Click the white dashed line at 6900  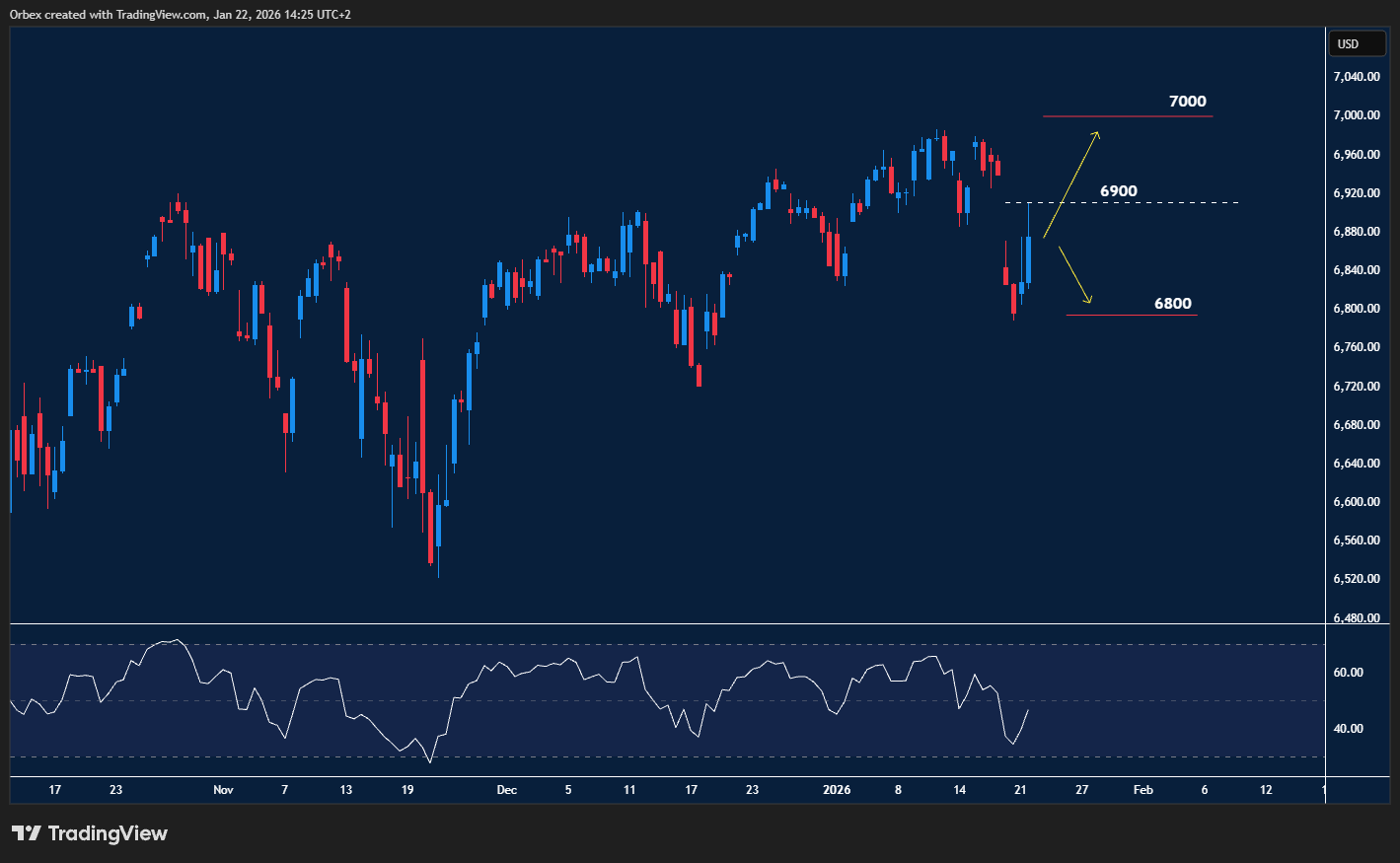point(1184,203)
